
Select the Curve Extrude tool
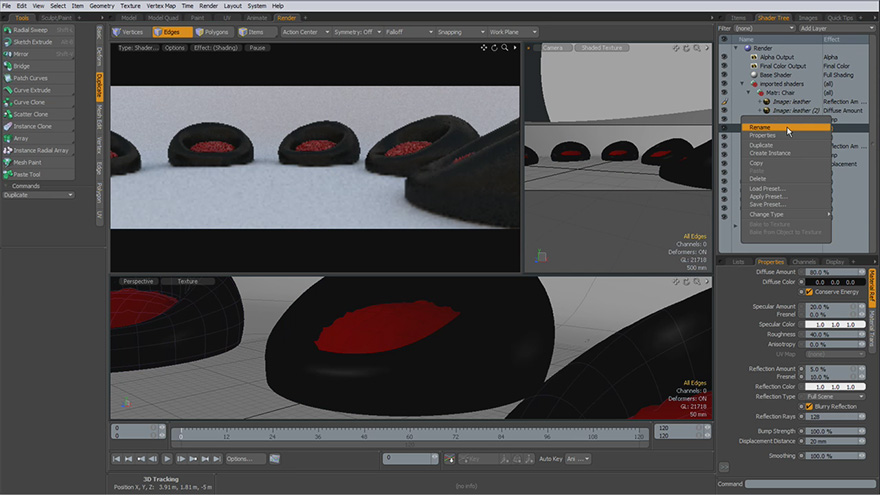(x=38, y=90)
